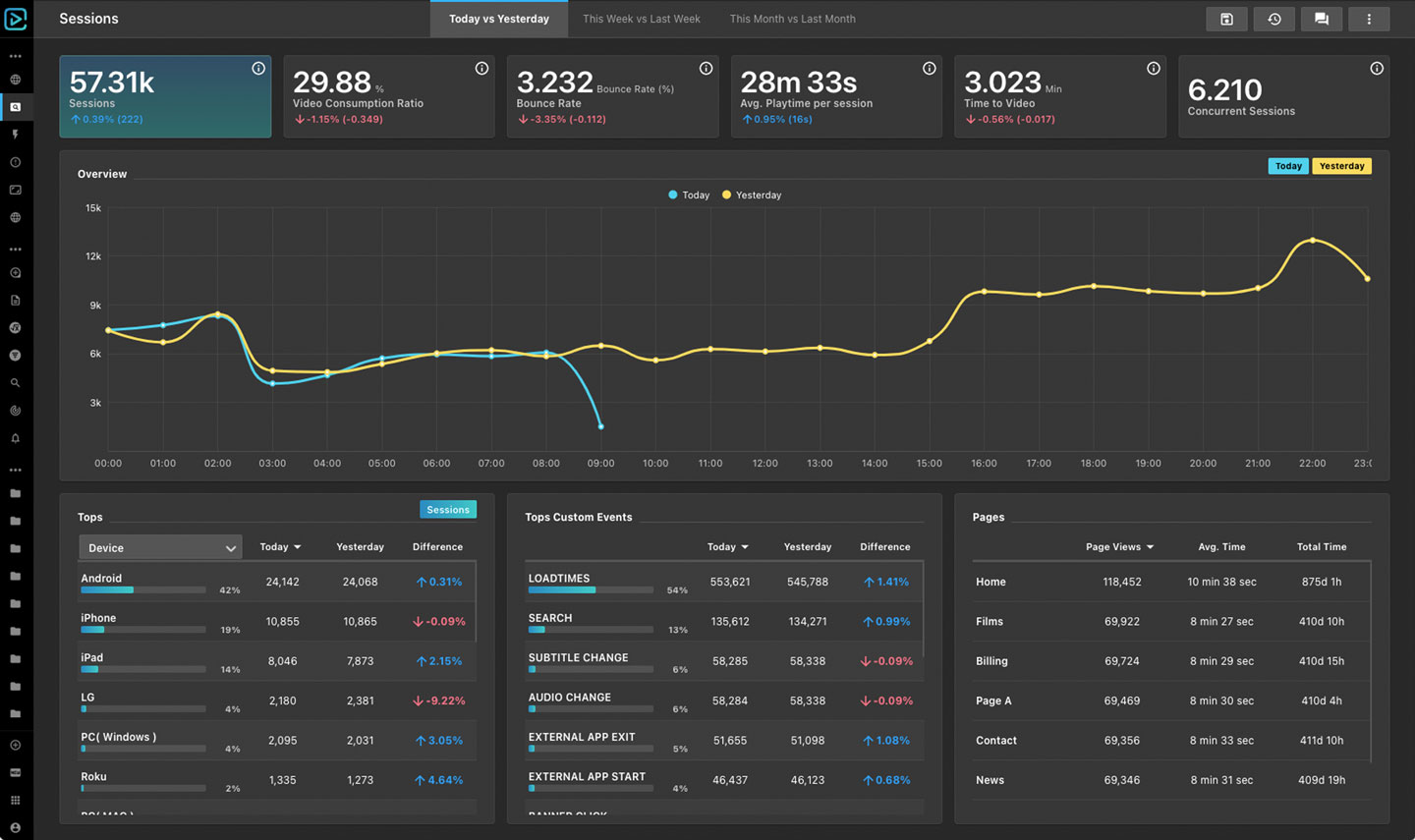
Task: Click Pages panel vertical scrollbar
Action: point(1370,660)
